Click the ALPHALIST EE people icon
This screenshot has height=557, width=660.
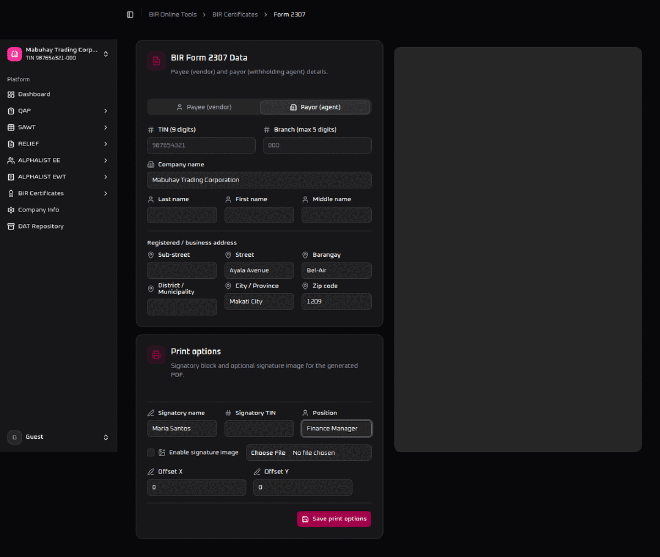tap(11, 160)
